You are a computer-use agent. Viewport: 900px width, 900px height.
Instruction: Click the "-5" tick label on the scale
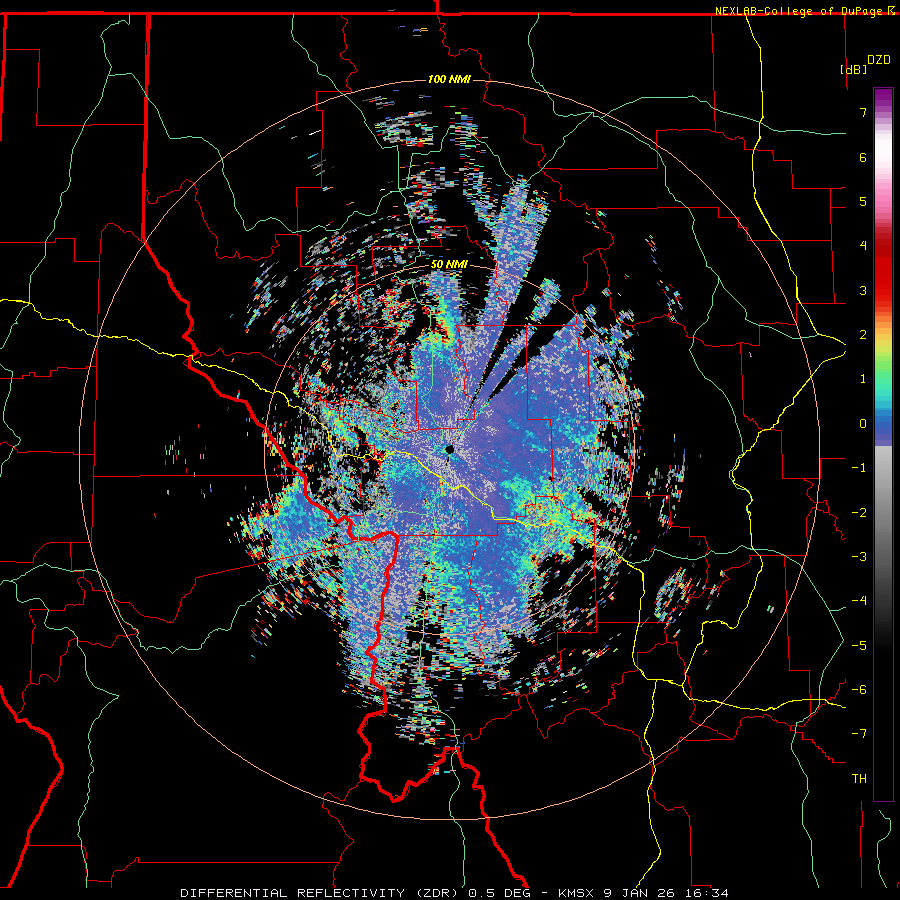point(859,646)
